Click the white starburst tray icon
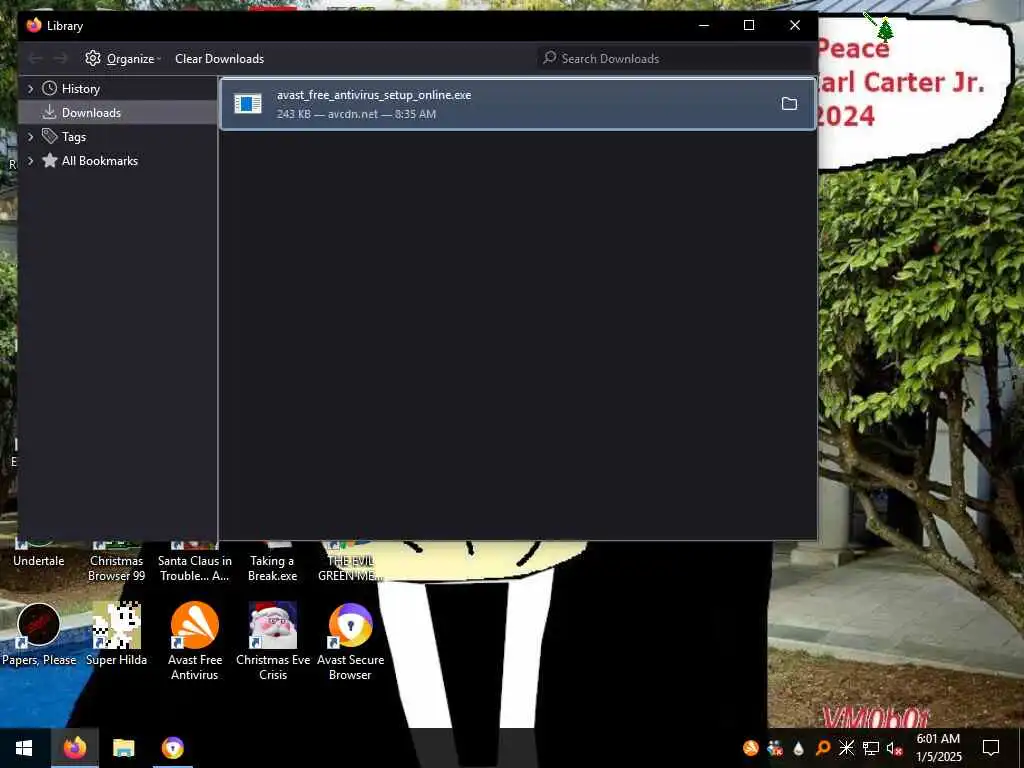This screenshot has height=768, width=1024. [846, 748]
